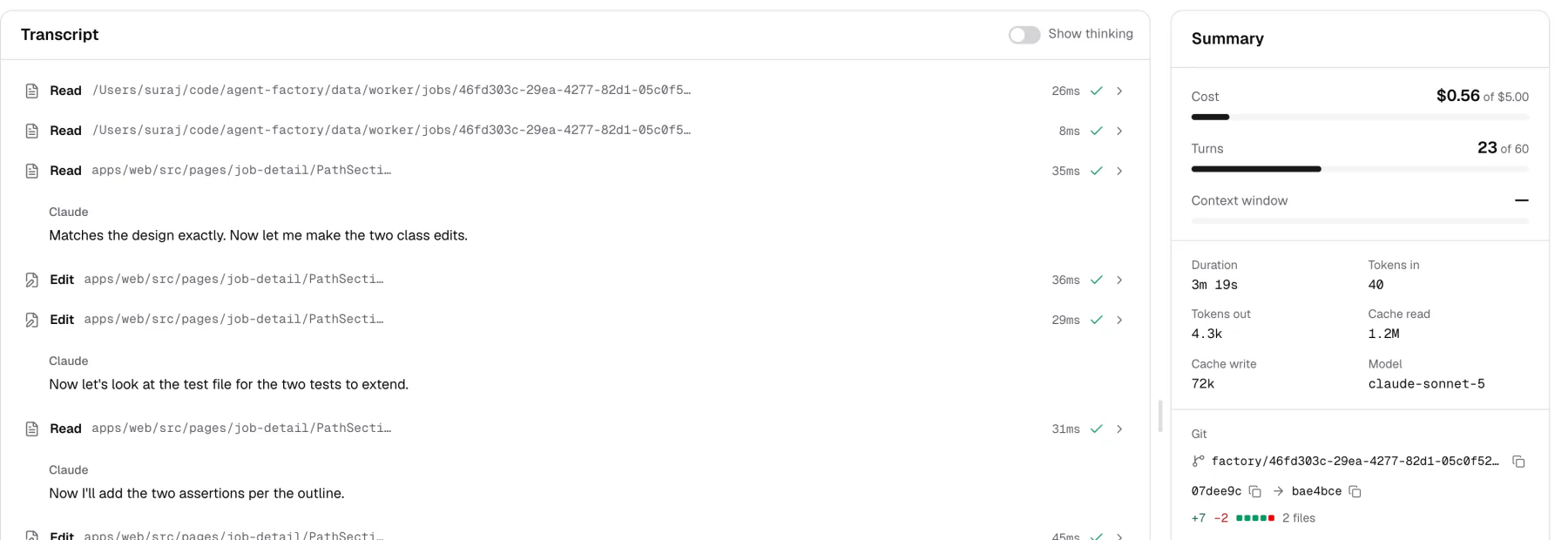1568x540 pixels.
Task: Click the factory/46fd303c branch name text
Action: 1355,462
